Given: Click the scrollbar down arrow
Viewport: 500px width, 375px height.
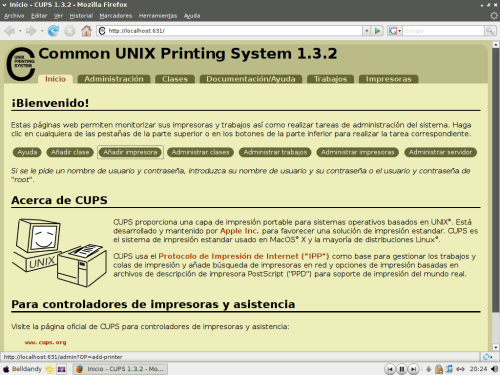Looking at the screenshot, I should click(496, 347).
